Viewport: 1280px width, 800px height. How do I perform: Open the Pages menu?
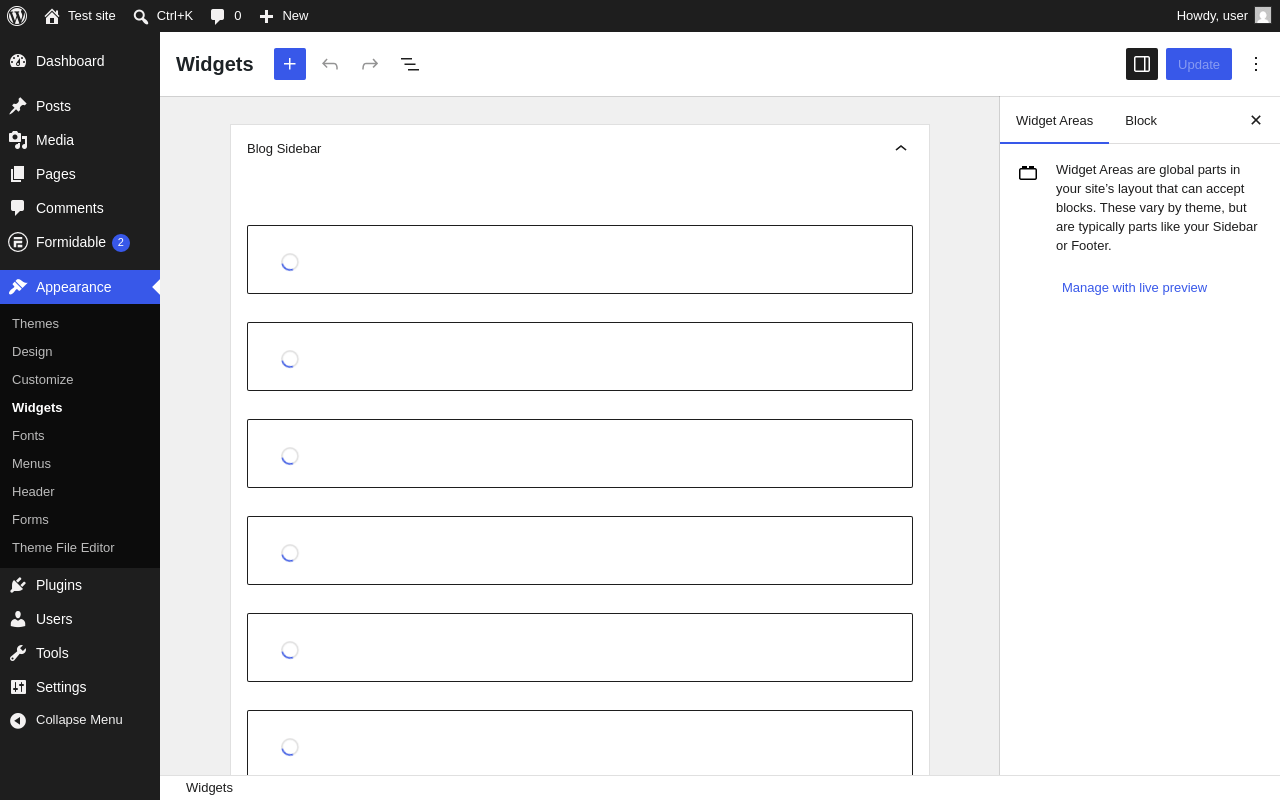[80, 174]
